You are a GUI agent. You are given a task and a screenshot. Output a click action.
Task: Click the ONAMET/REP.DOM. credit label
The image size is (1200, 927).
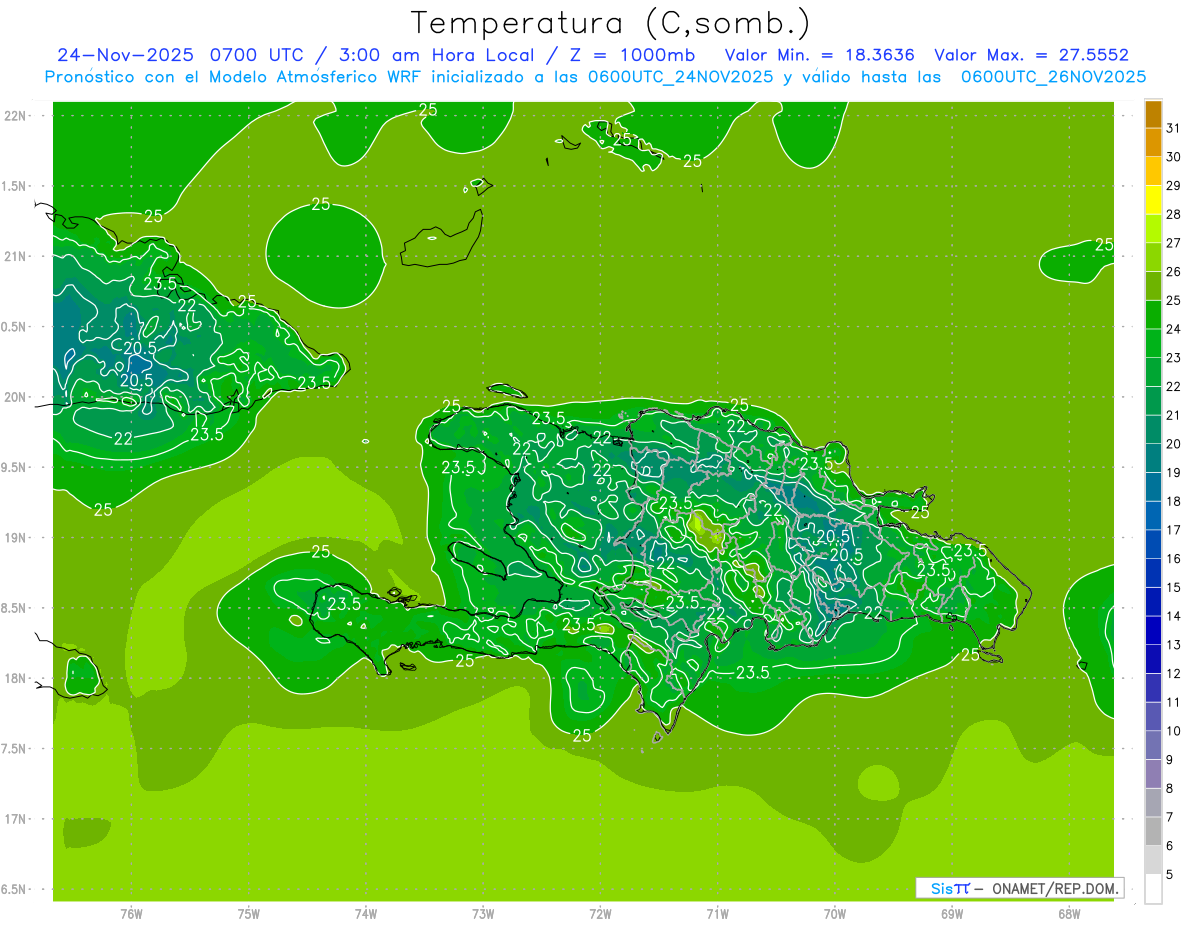pyautogui.click(x=1054, y=888)
